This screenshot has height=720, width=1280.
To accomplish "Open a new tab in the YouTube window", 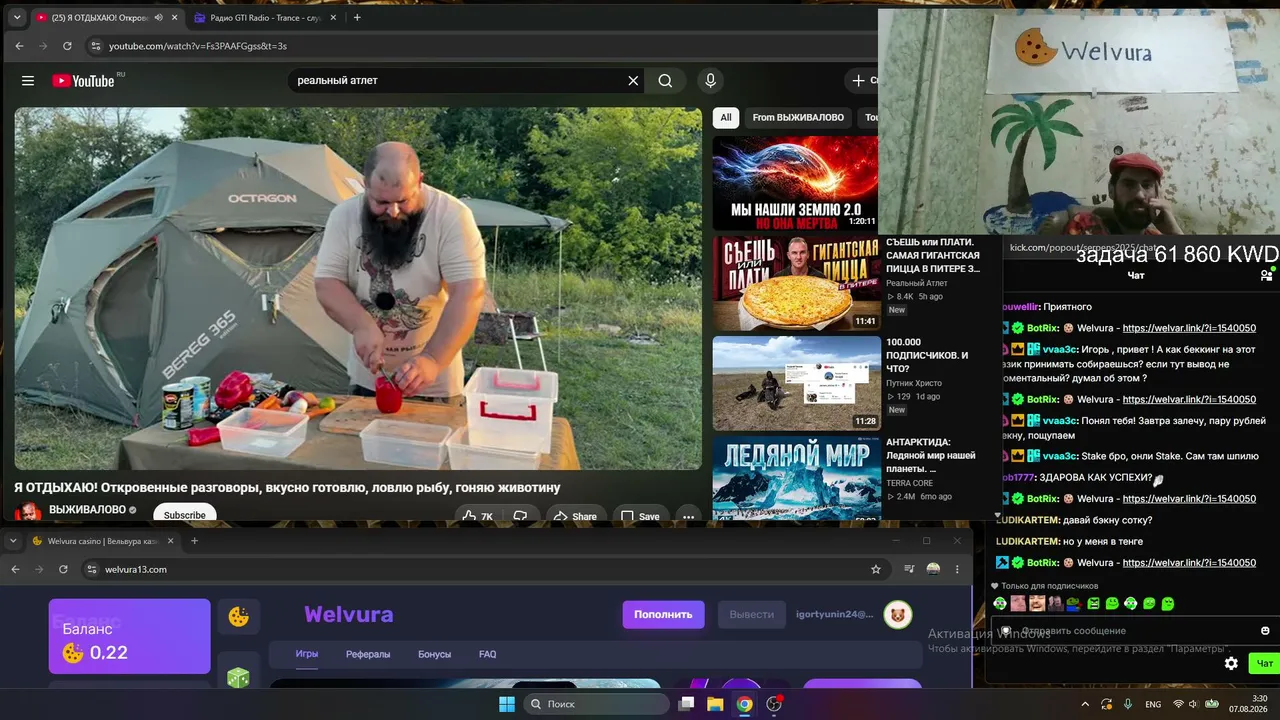I will 357,18.
